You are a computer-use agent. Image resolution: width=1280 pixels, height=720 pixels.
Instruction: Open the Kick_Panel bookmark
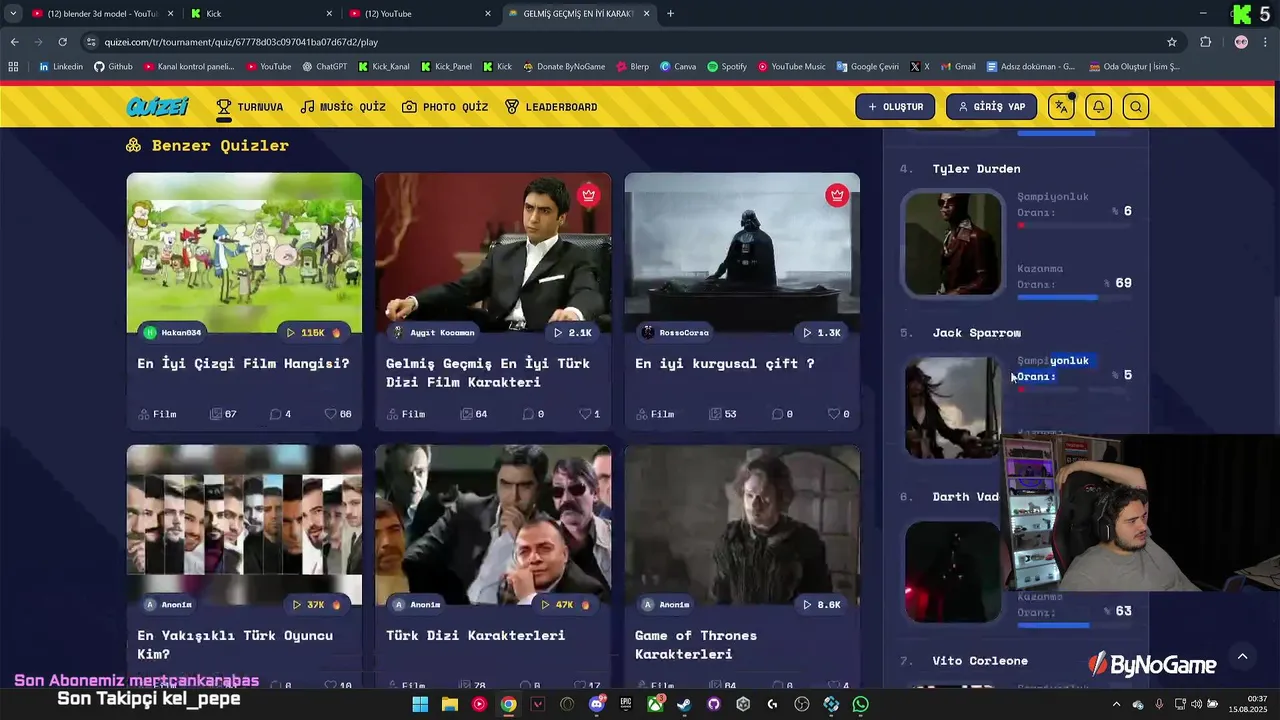(446, 67)
